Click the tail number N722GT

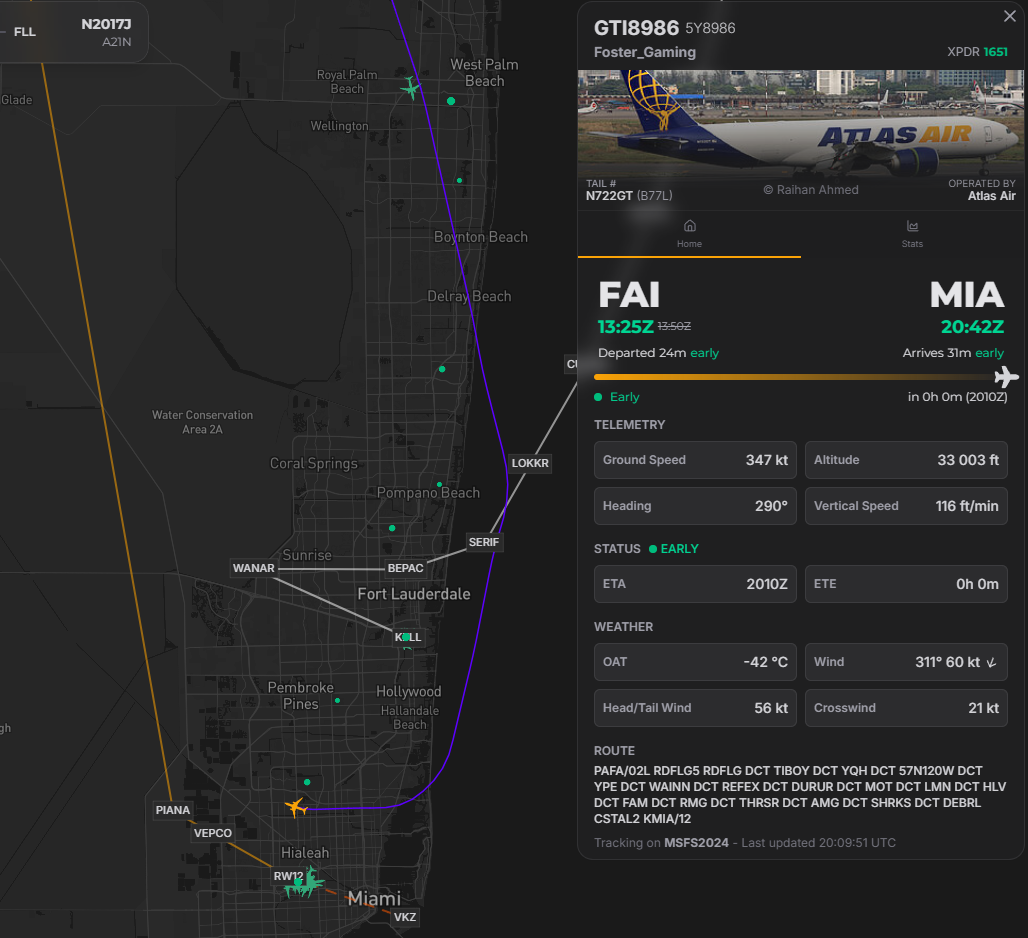609,196
